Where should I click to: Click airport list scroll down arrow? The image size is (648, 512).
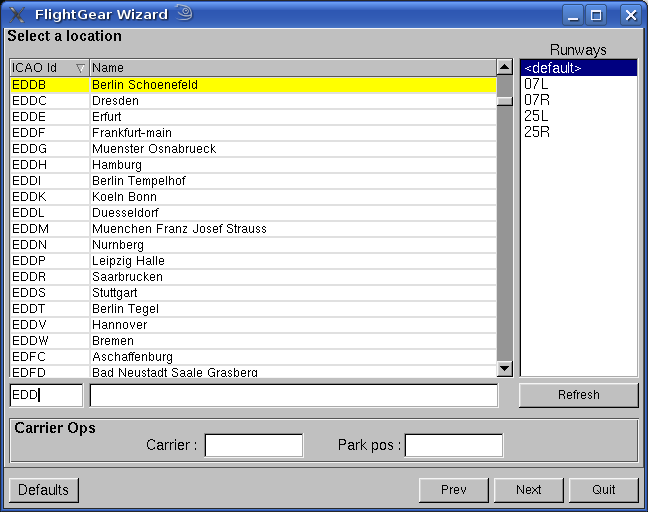[505, 368]
